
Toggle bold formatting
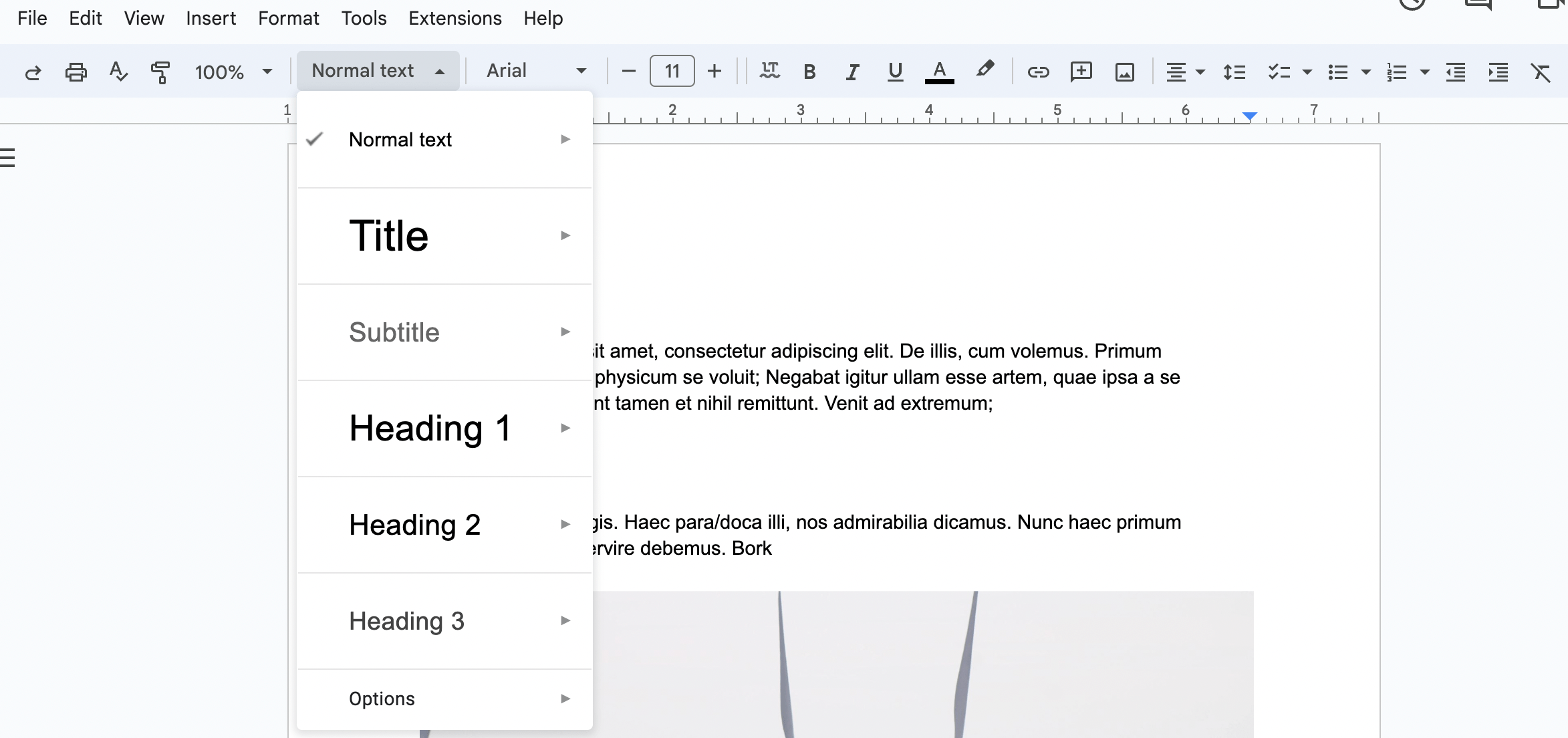[809, 72]
